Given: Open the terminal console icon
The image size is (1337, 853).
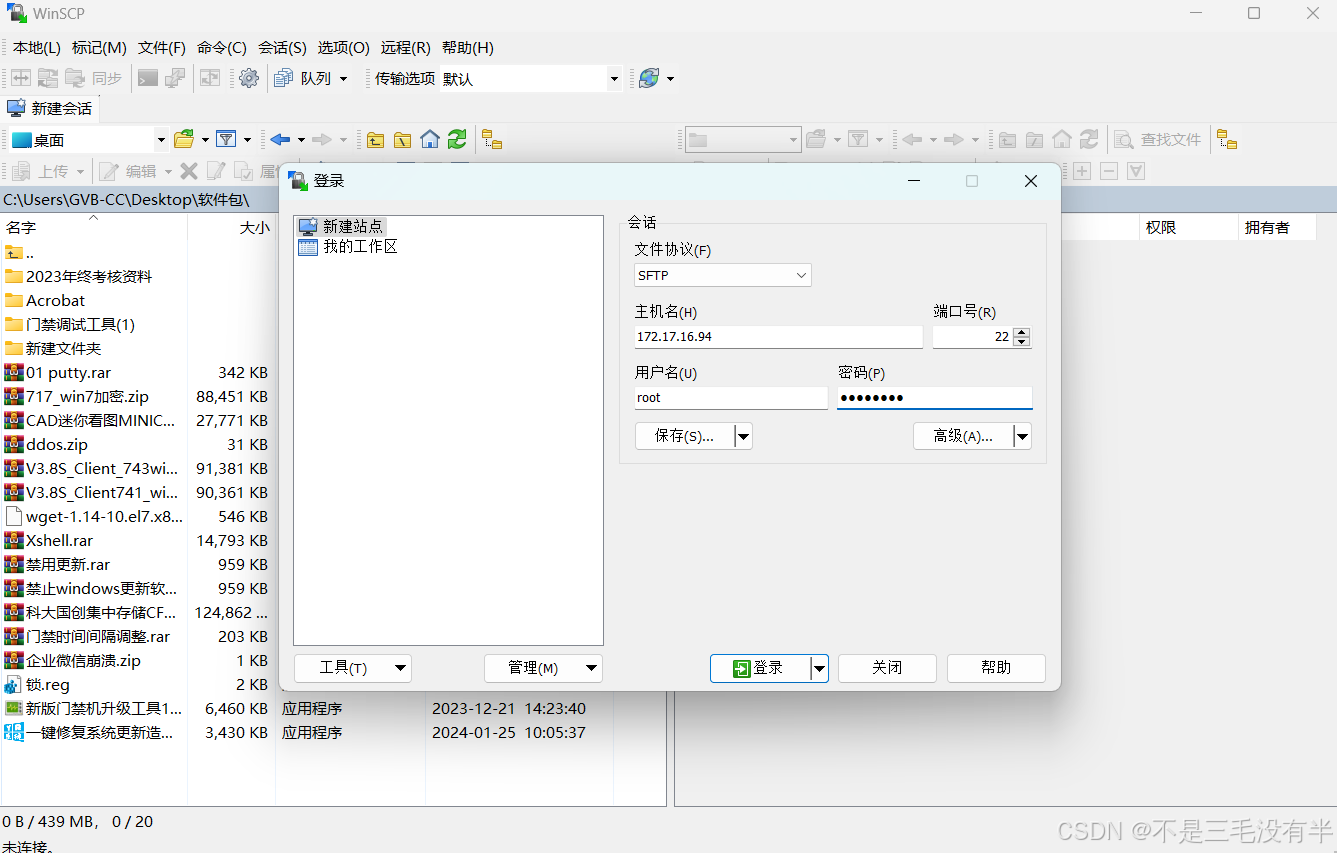Looking at the screenshot, I should pos(148,78).
